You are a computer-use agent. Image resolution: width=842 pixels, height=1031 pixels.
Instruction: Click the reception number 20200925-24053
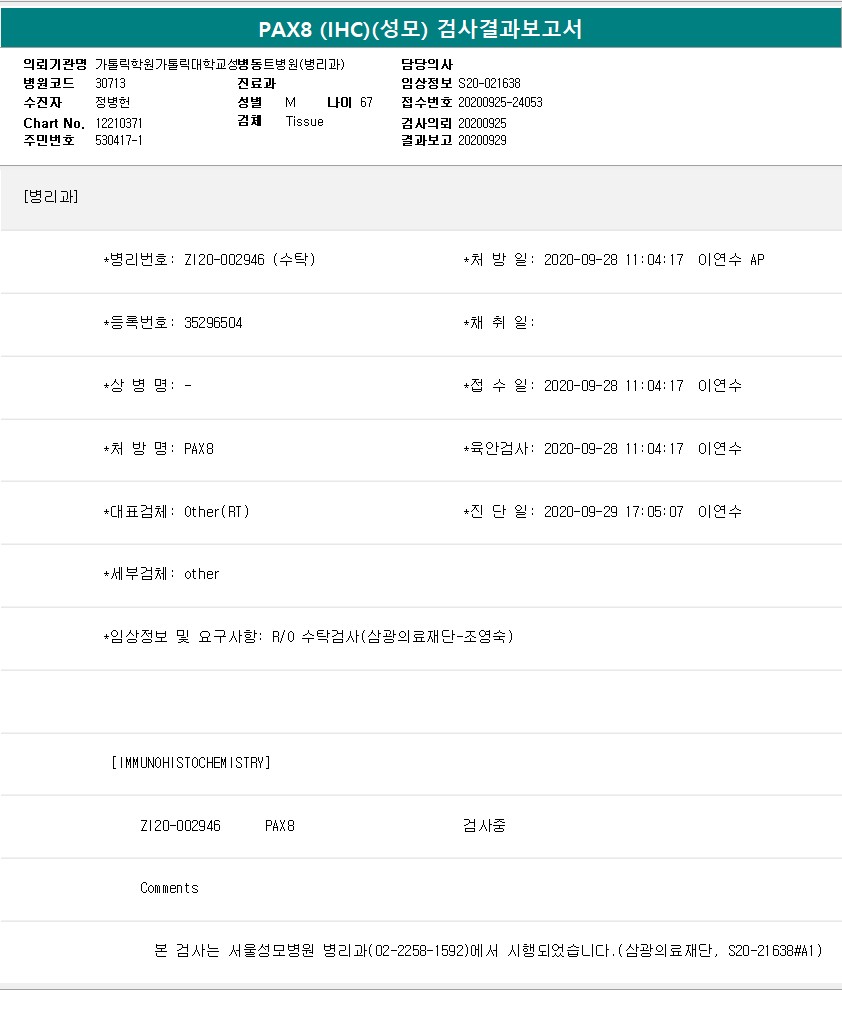pyautogui.click(x=500, y=103)
